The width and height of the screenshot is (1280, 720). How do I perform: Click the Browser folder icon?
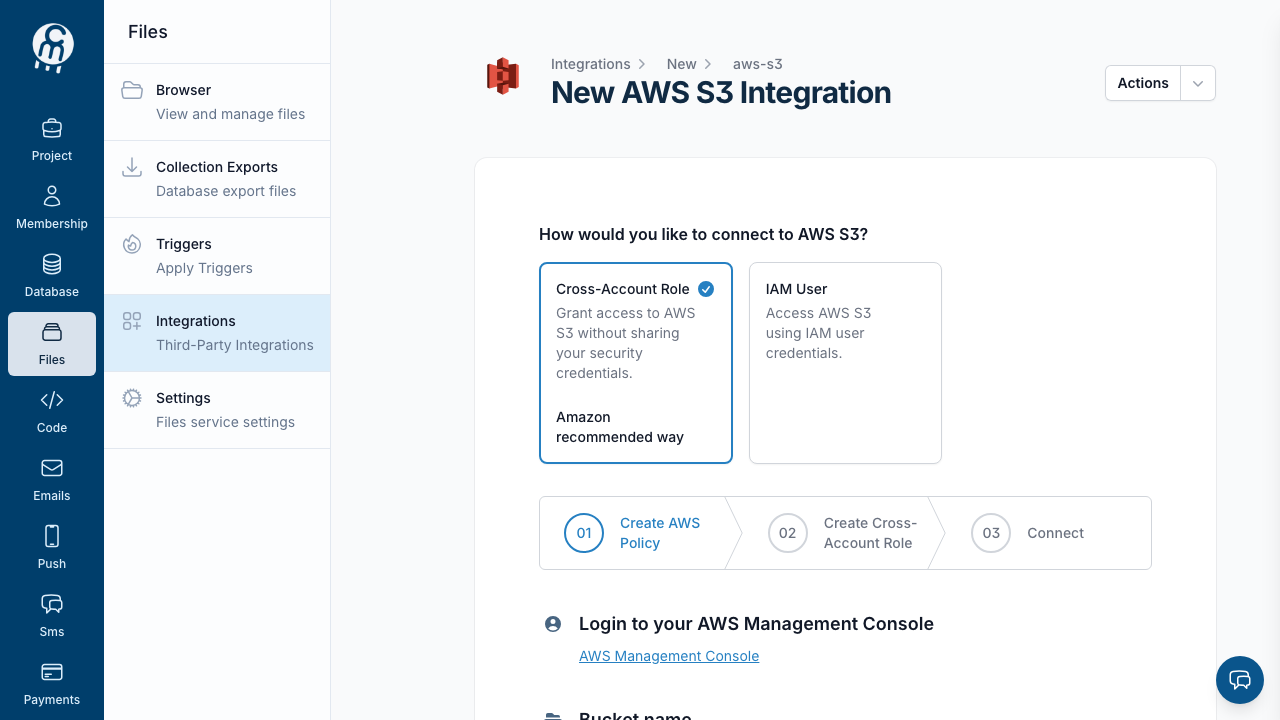pos(132,90)
